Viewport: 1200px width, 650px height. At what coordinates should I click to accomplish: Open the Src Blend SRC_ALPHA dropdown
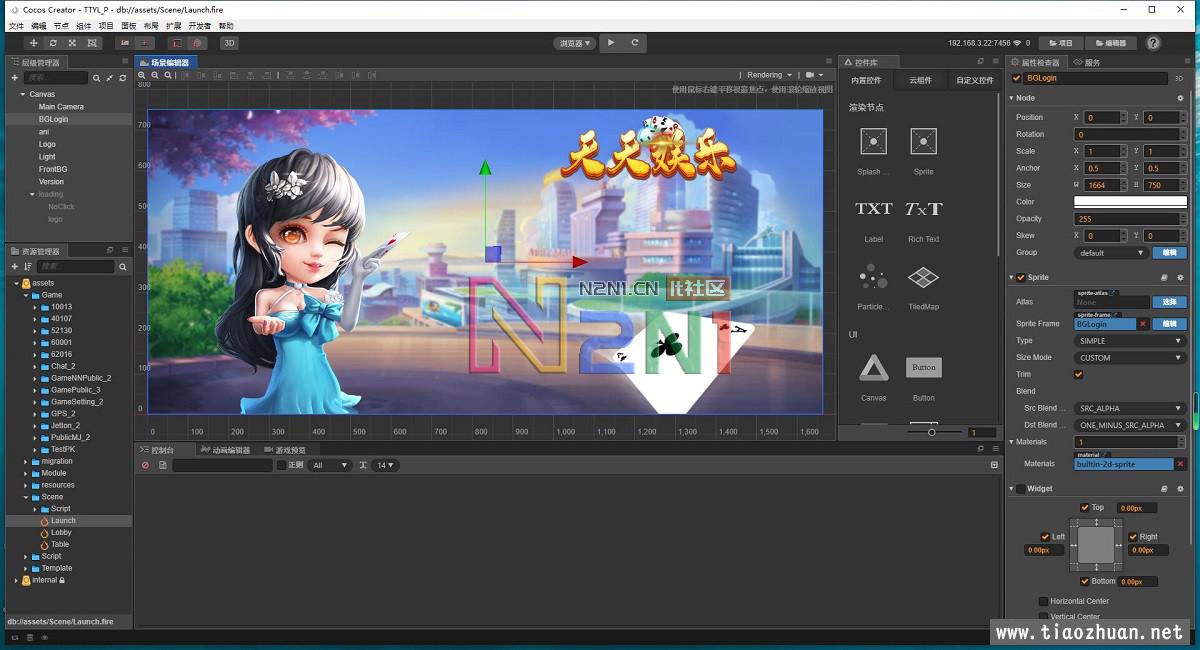click(x=1130, y=409)
